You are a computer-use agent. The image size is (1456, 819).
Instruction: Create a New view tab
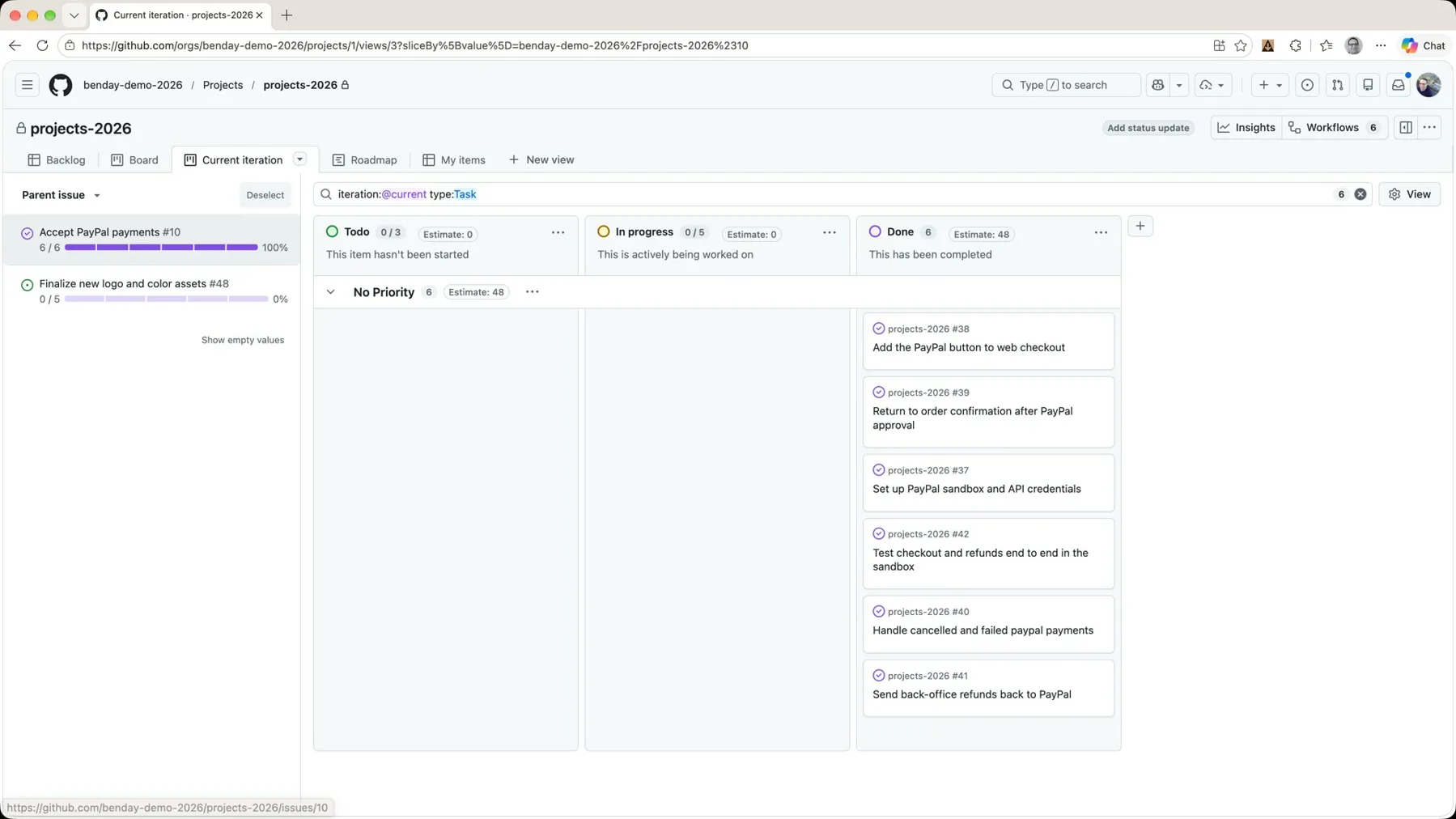(541, 160)
